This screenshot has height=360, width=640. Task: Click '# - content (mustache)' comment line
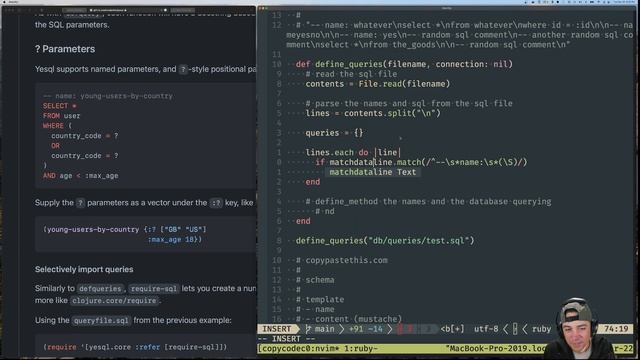pos(349,319)
